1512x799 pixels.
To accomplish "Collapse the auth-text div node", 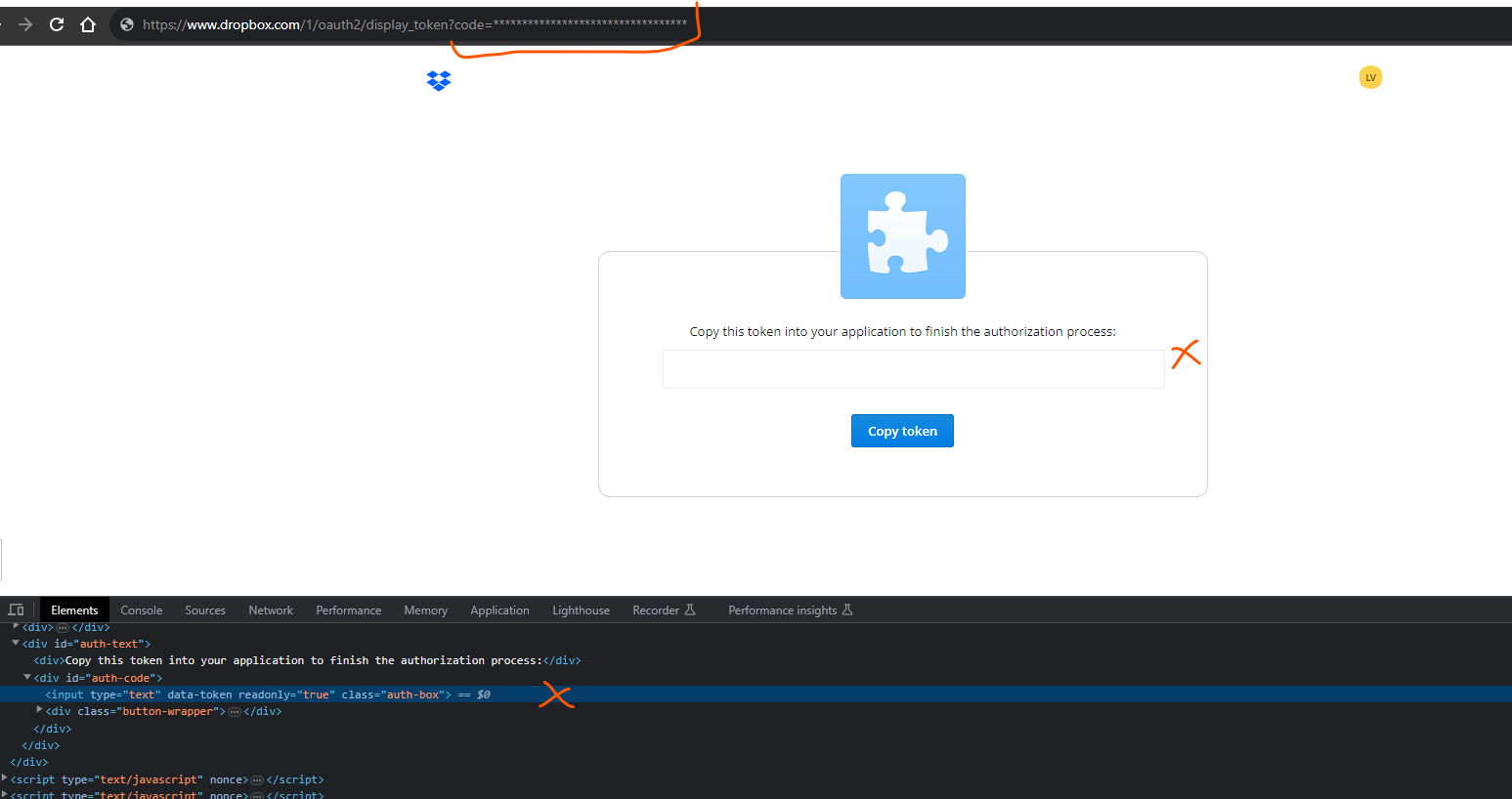I will tap(16, 644).
